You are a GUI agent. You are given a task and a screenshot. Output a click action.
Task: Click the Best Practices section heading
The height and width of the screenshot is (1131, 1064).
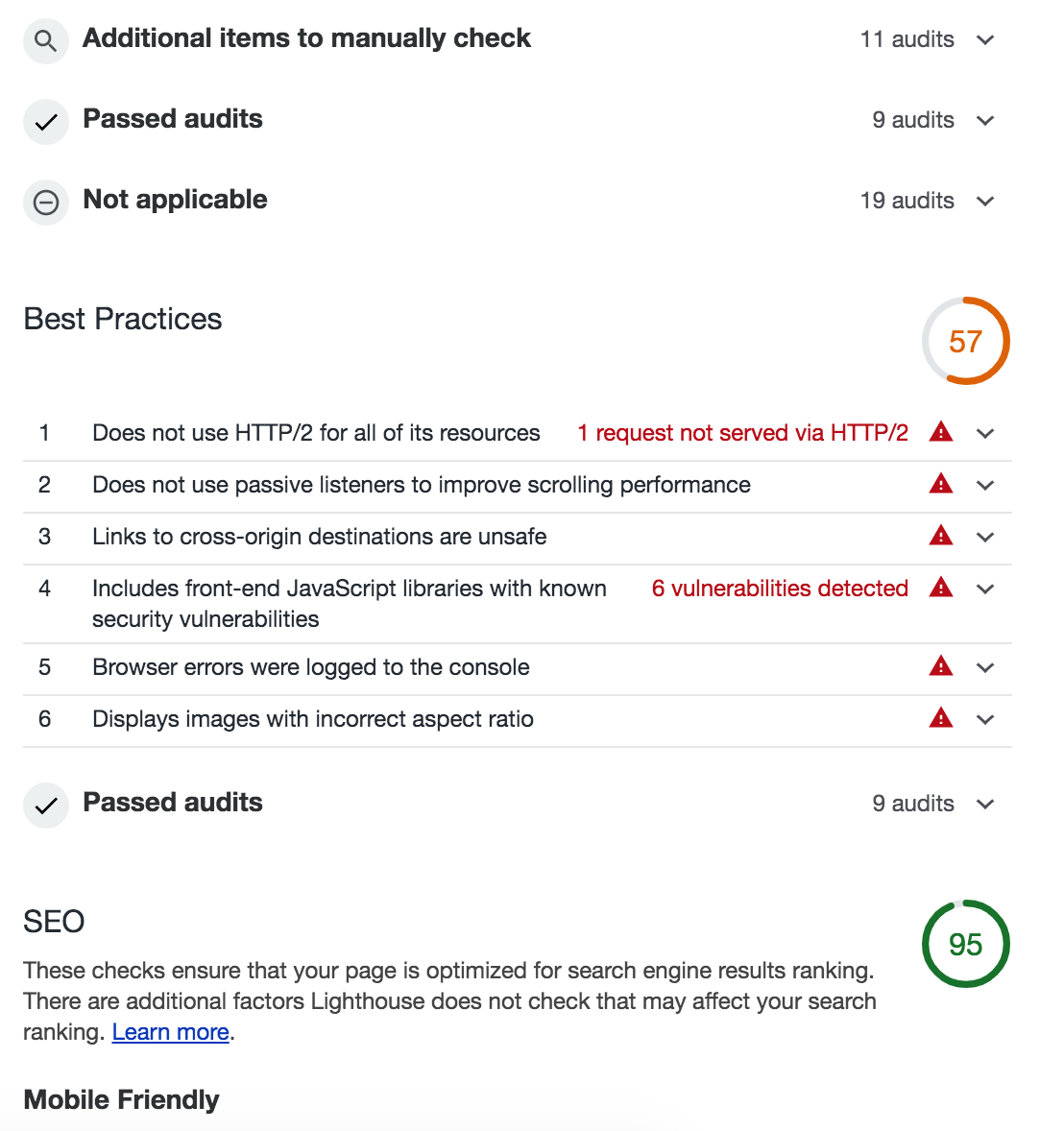click(x=123, y=319)
